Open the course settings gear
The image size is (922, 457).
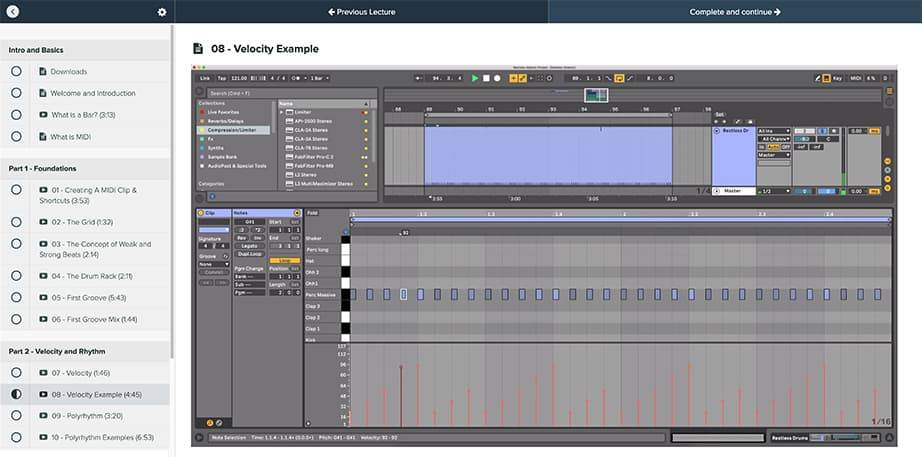(x=162, y=12)
